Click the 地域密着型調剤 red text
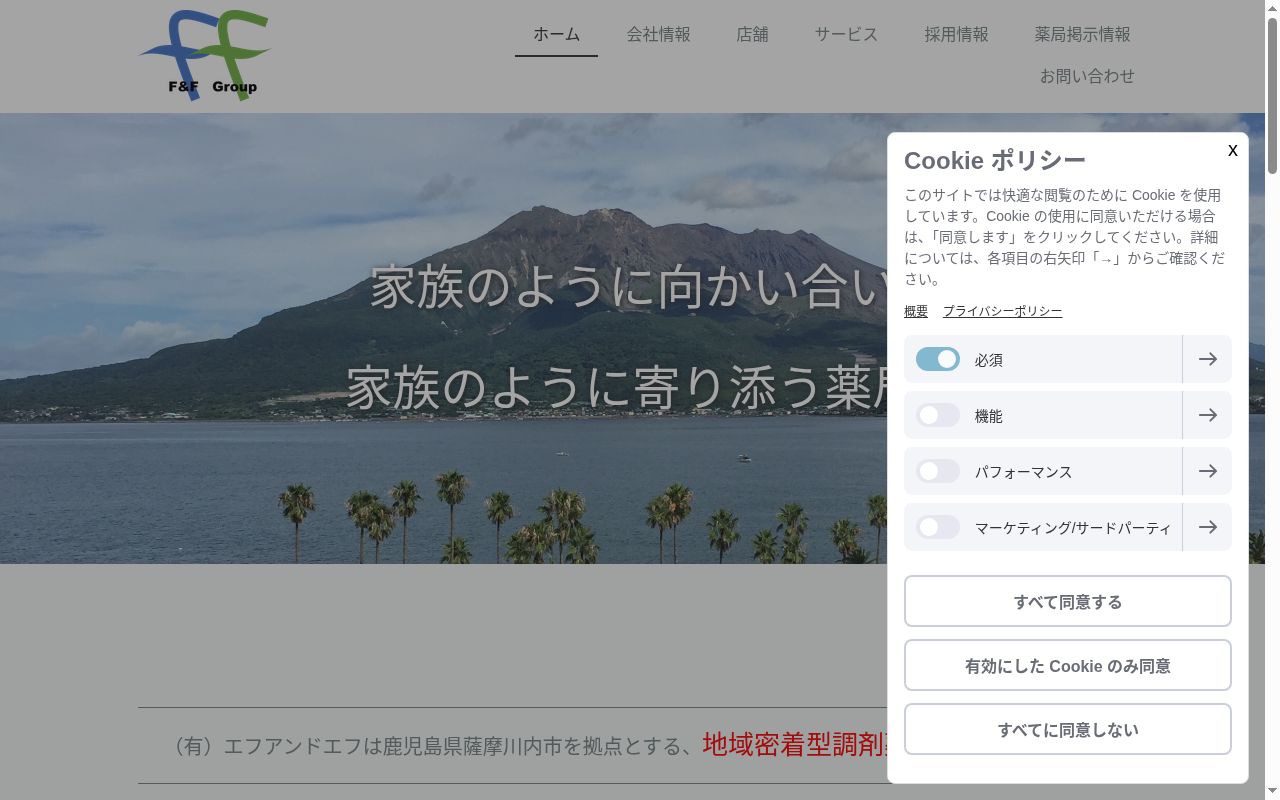Viewport: 1280px width, 800px height. pos(794,745)
